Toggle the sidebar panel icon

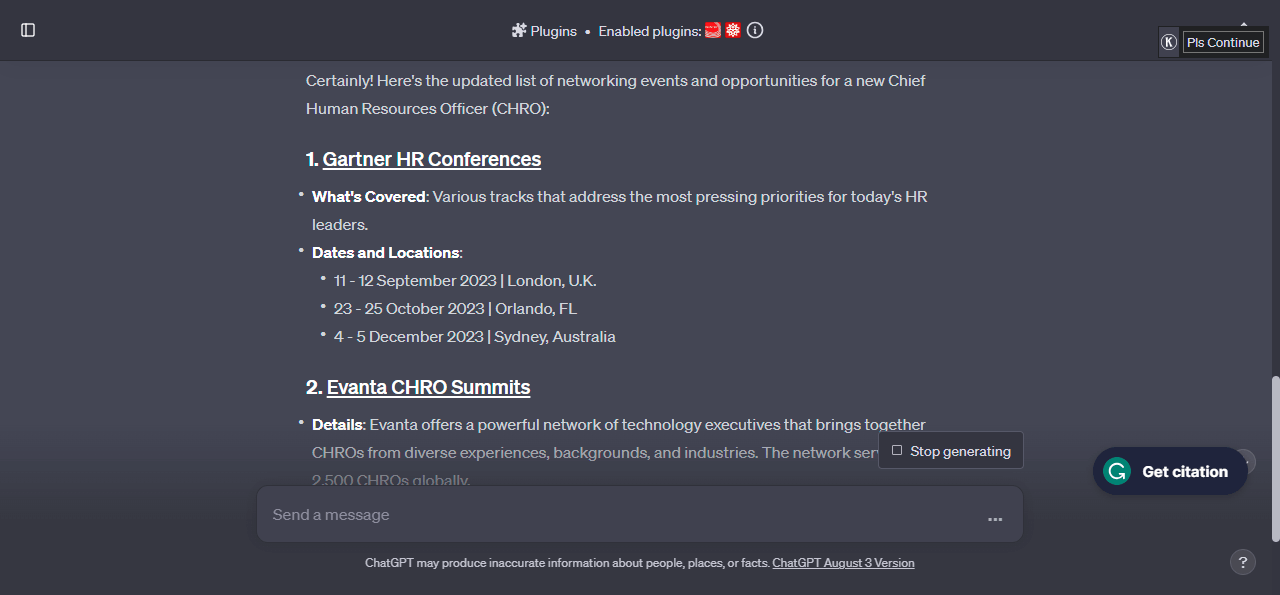28,30
